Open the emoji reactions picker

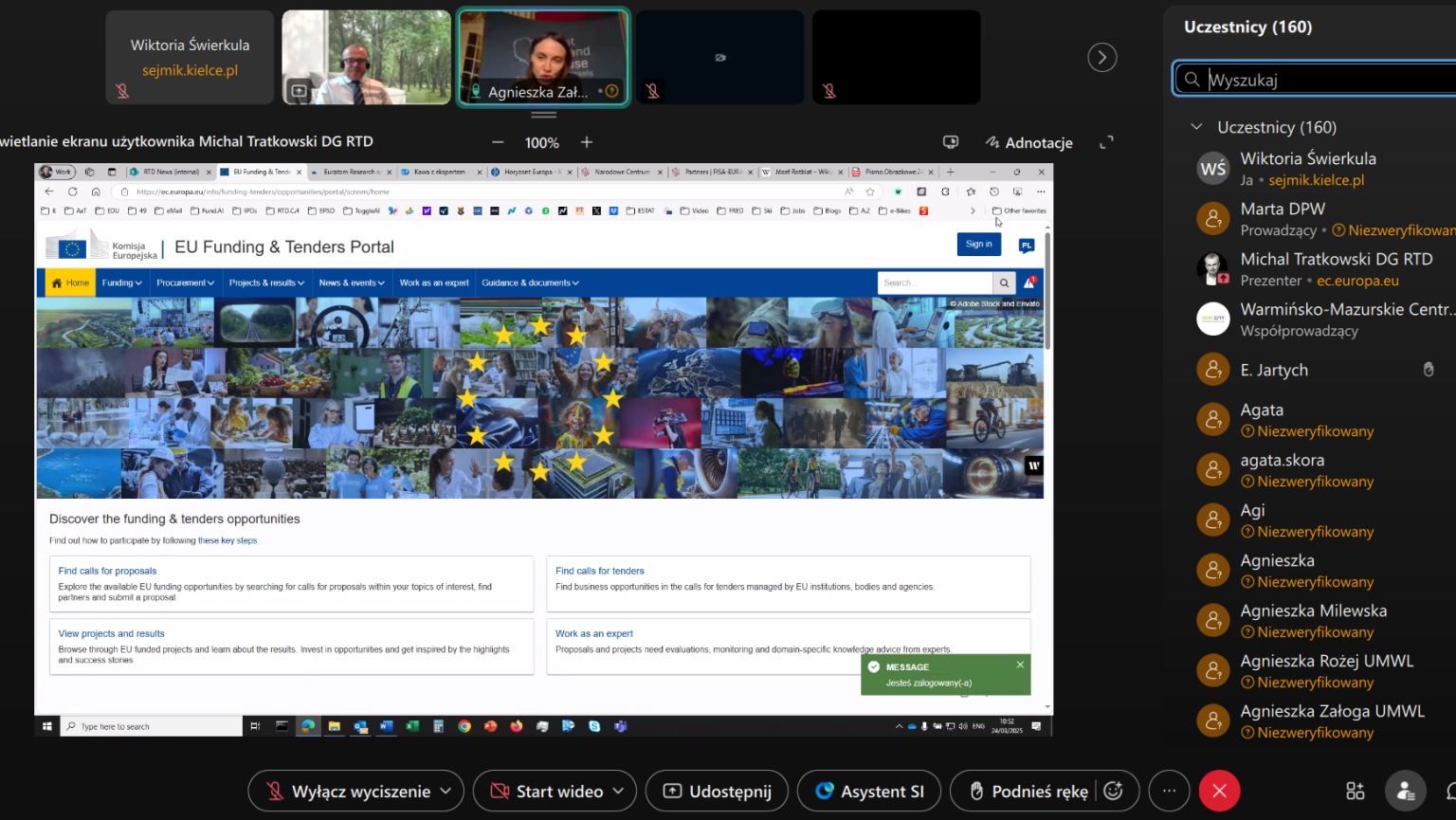pos(1114,792)
